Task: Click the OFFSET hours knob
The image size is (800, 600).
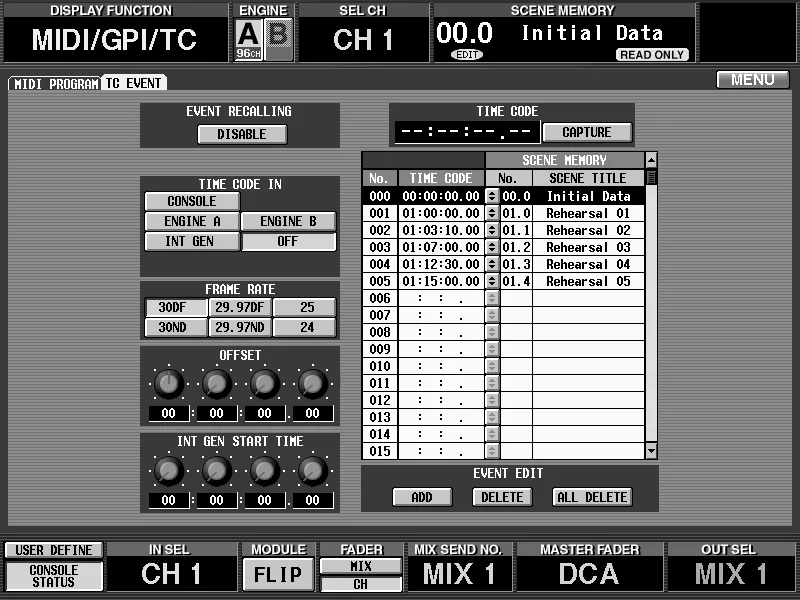Action: click(169, 384)
